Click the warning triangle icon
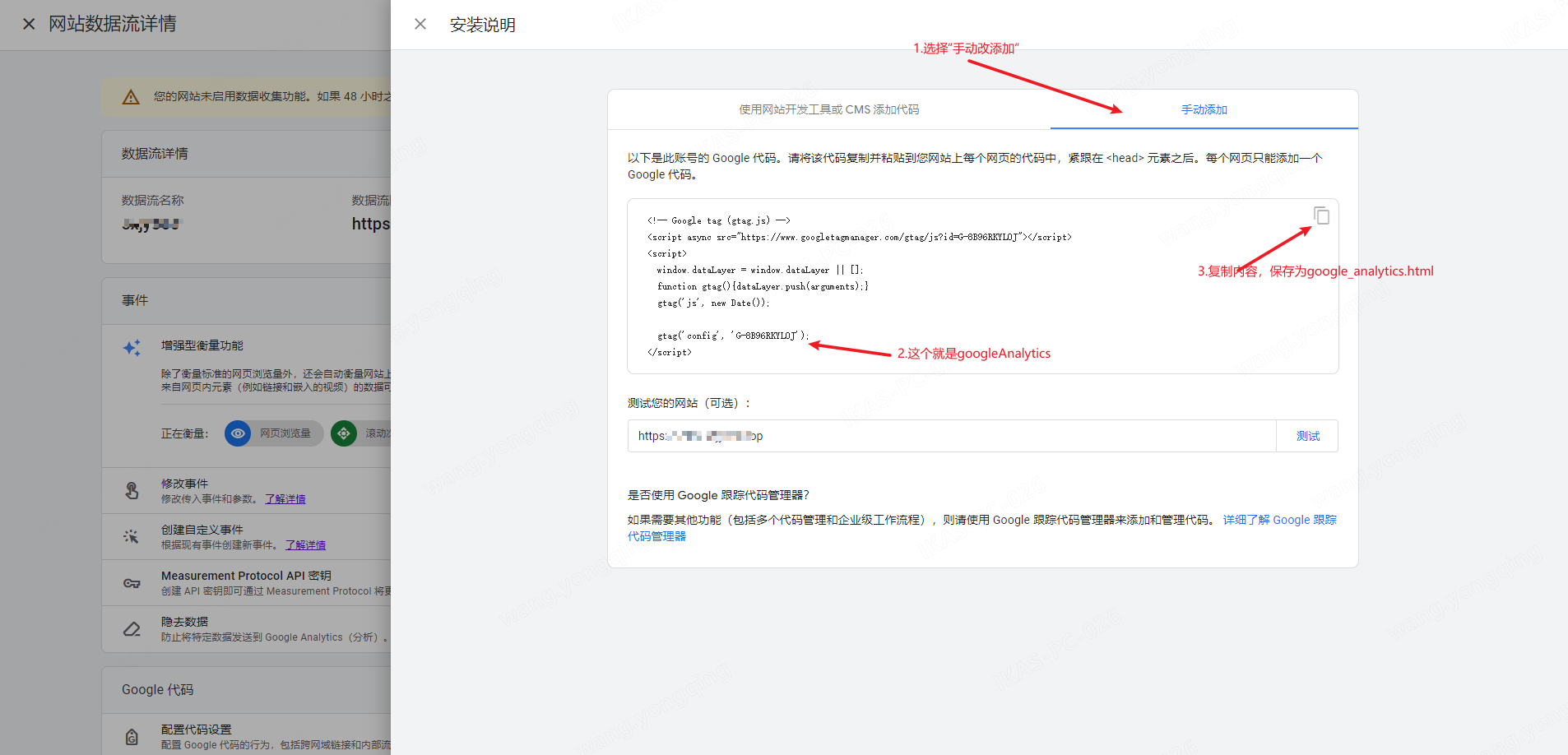This screenshot has height=755, width=1568. [x=131, y=97]
